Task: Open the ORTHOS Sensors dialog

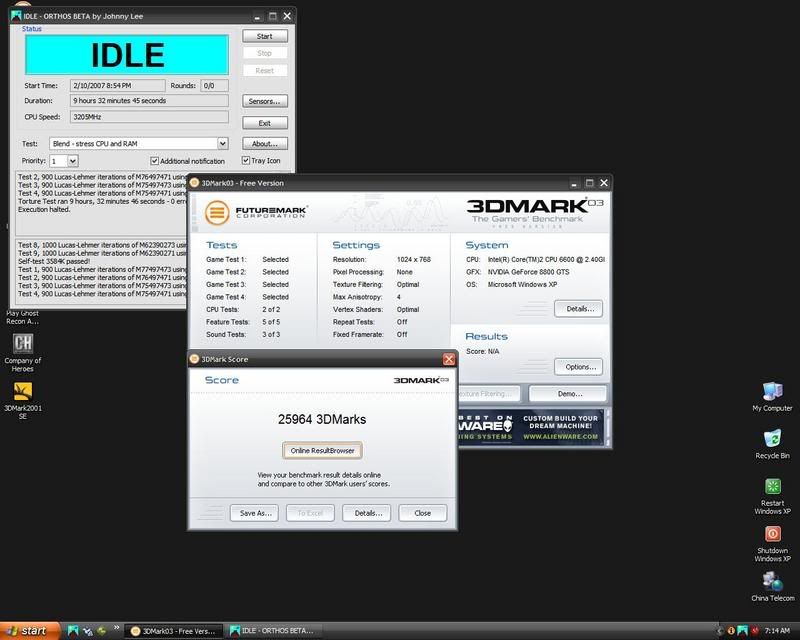Action: (264, 101)
